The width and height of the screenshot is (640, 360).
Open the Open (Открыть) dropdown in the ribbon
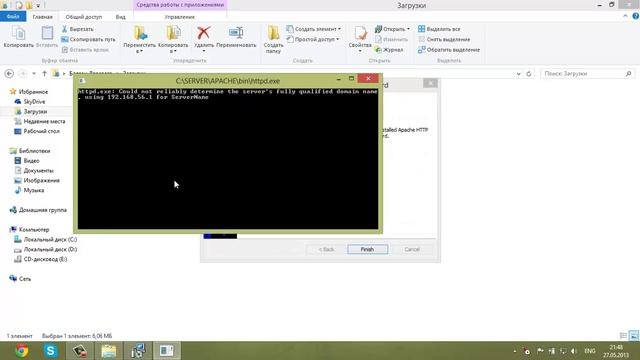tap(392, 29)
